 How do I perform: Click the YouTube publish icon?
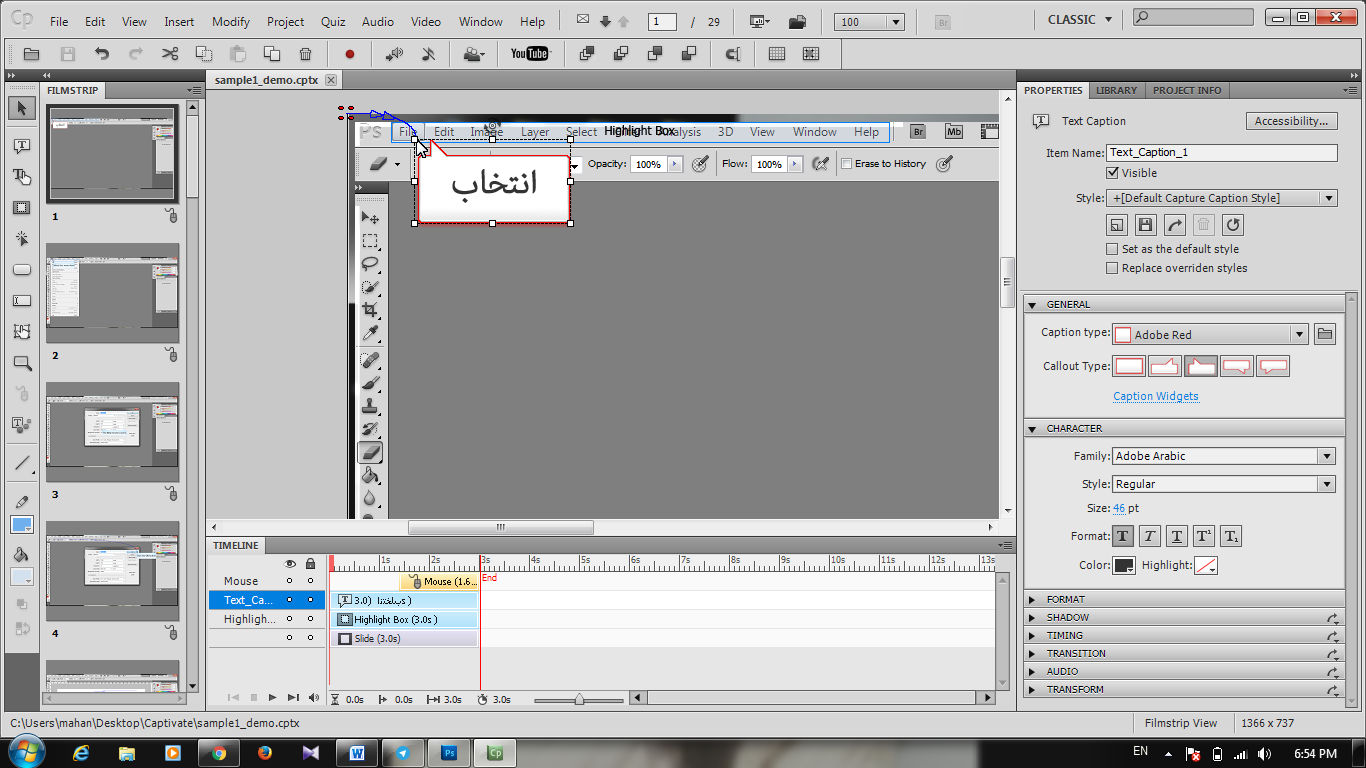click(530, 54)
